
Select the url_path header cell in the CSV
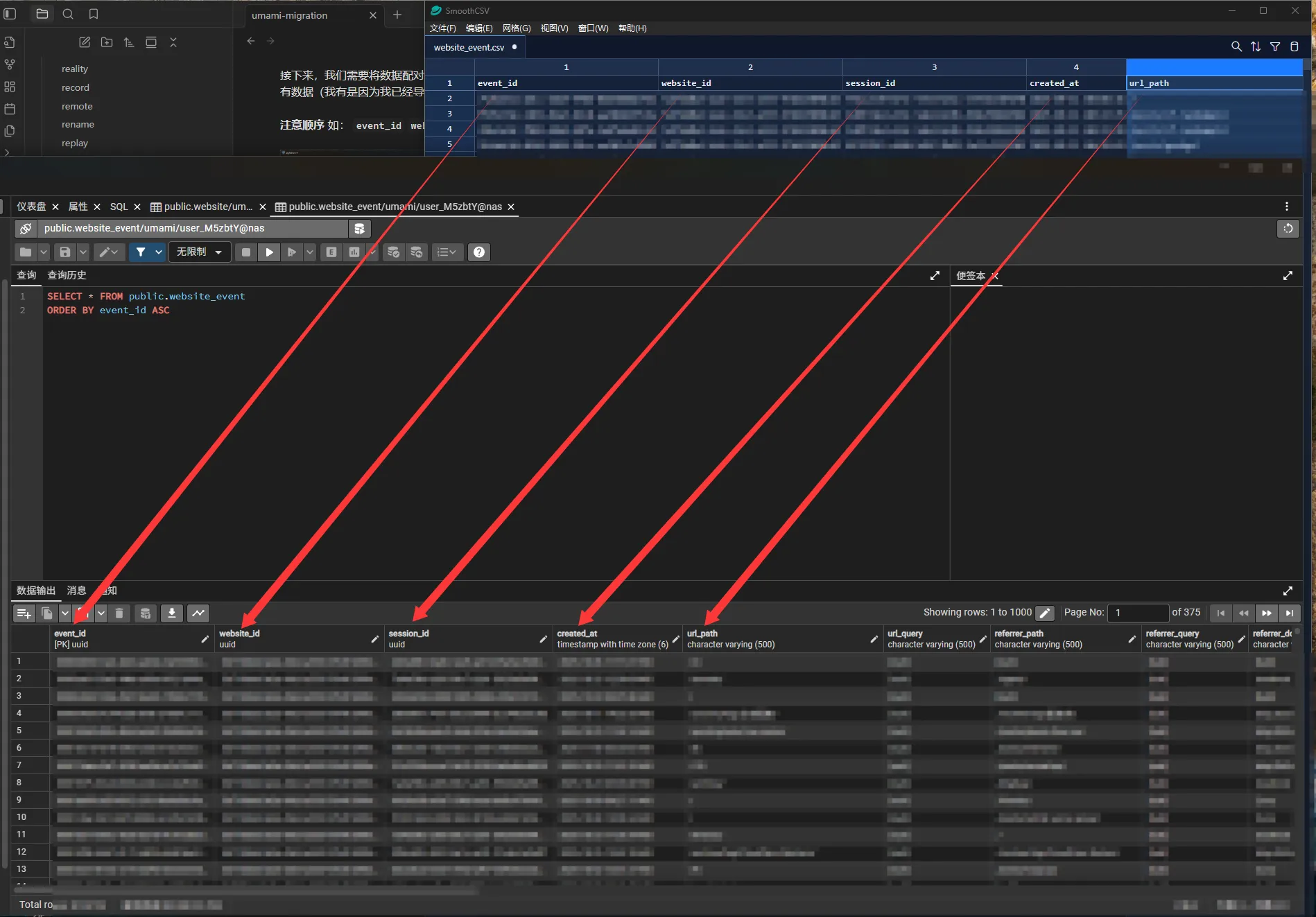point(1213,83)
